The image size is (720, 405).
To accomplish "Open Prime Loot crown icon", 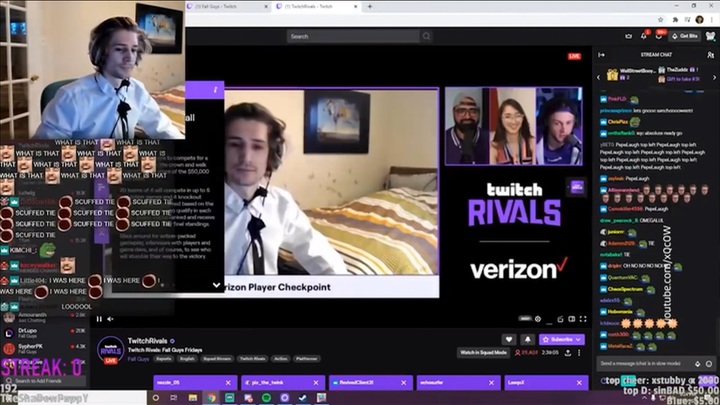I will pos(629,36).
